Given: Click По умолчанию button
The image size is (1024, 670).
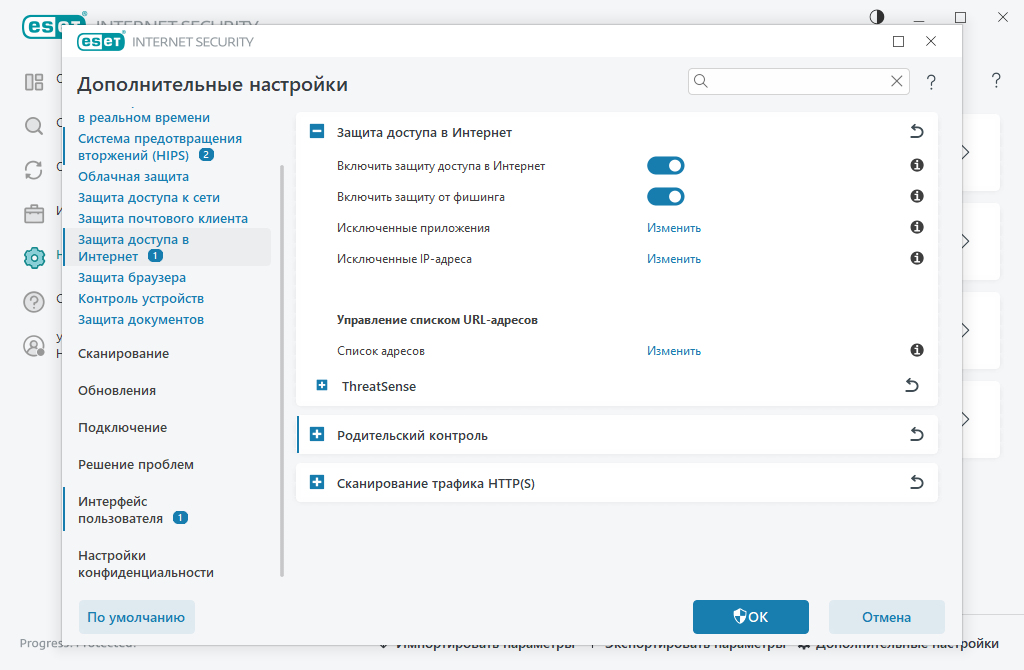Looking at the screenshot, I should coord(136,617).
